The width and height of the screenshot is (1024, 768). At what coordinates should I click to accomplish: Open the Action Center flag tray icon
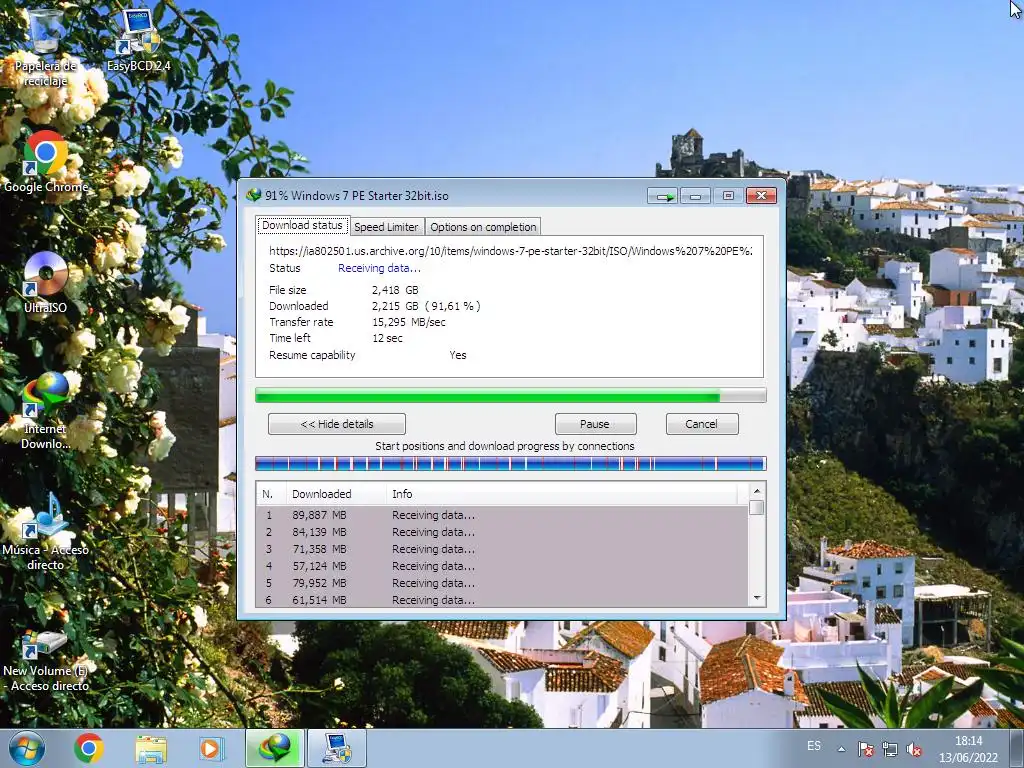click(x=866, y=750)
